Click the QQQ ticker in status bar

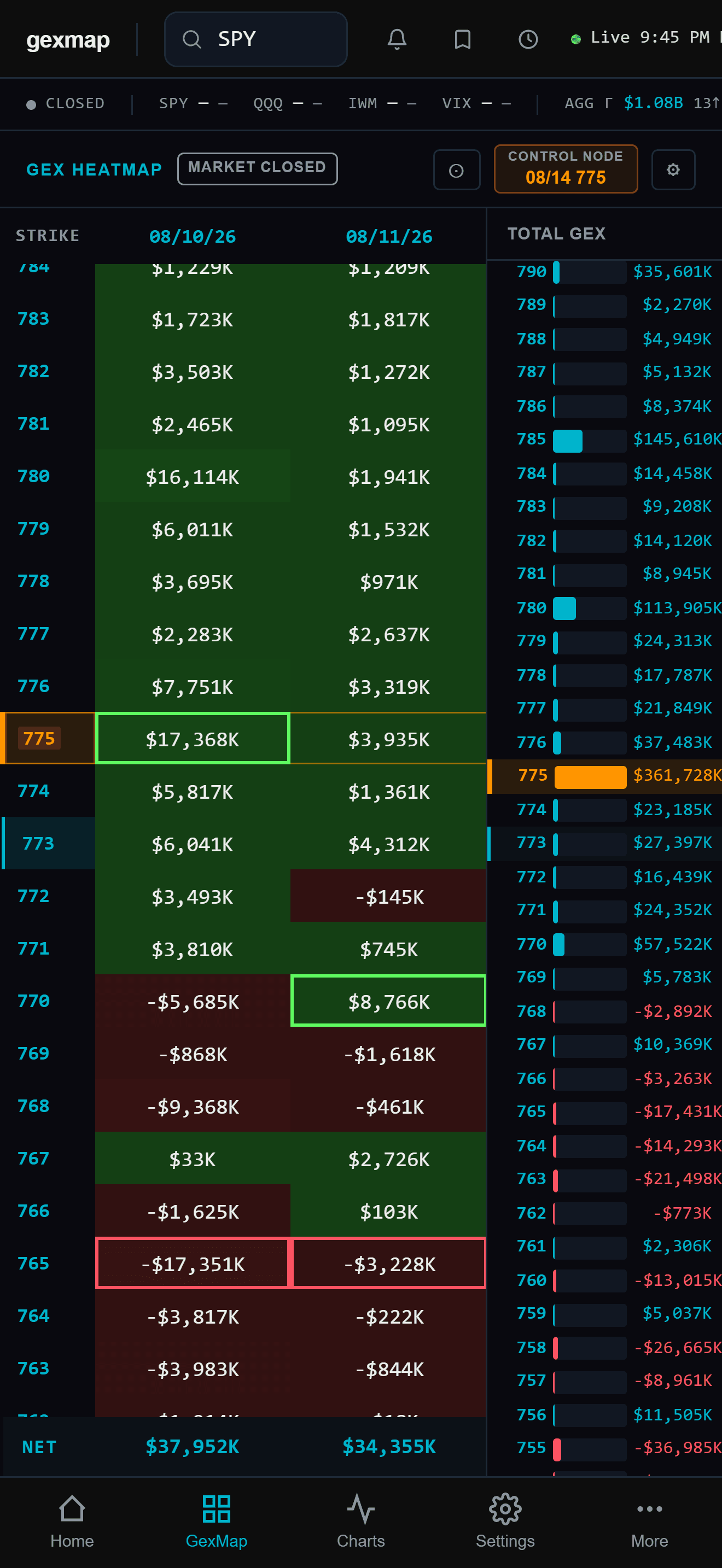tap(287, 103)
